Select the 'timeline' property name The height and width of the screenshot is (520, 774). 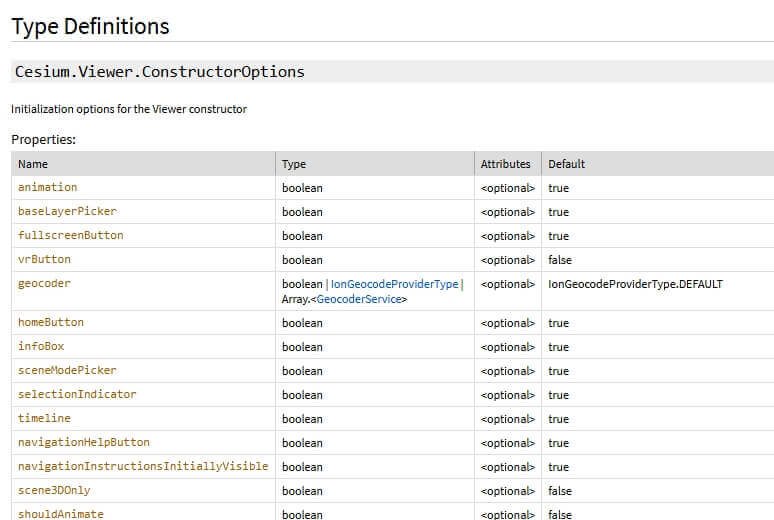(x=44, y=418)
